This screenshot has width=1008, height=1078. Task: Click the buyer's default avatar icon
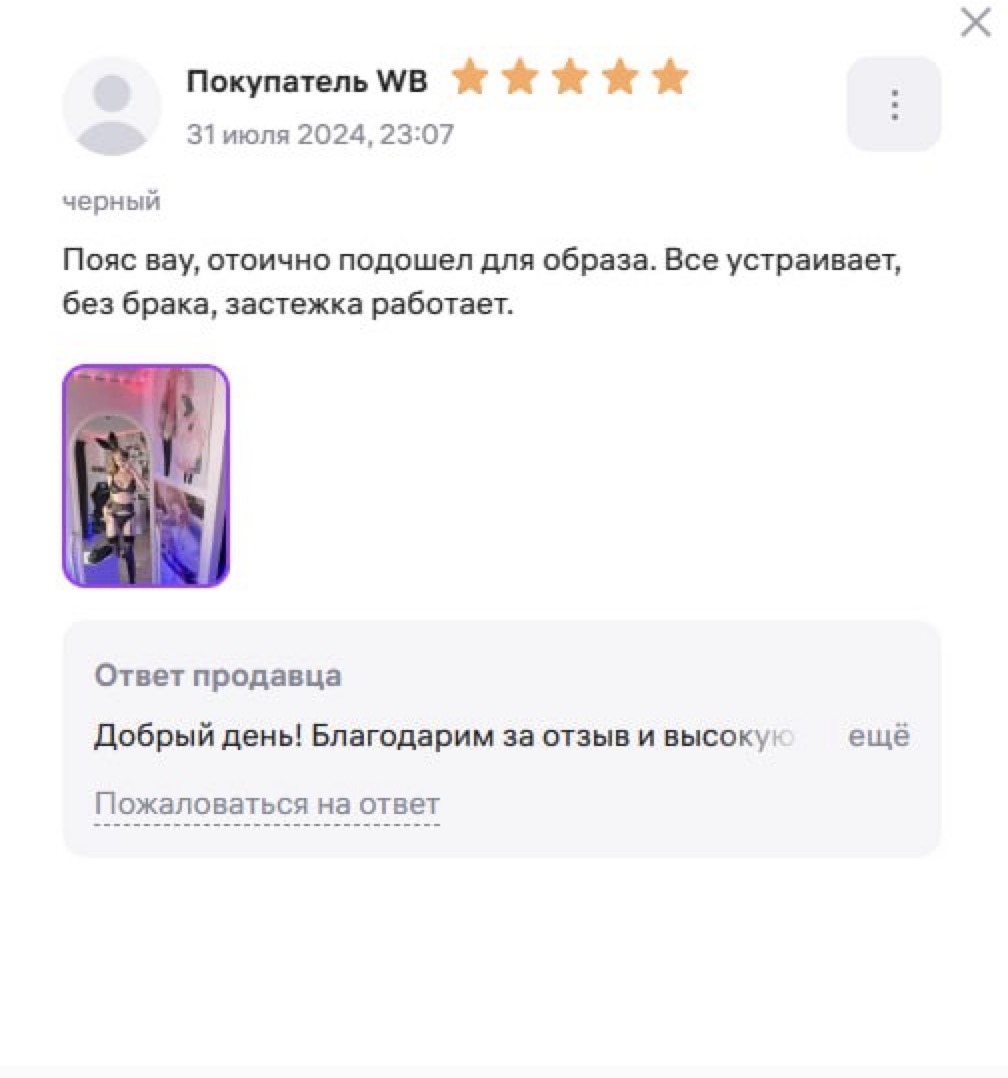(111, 106)
